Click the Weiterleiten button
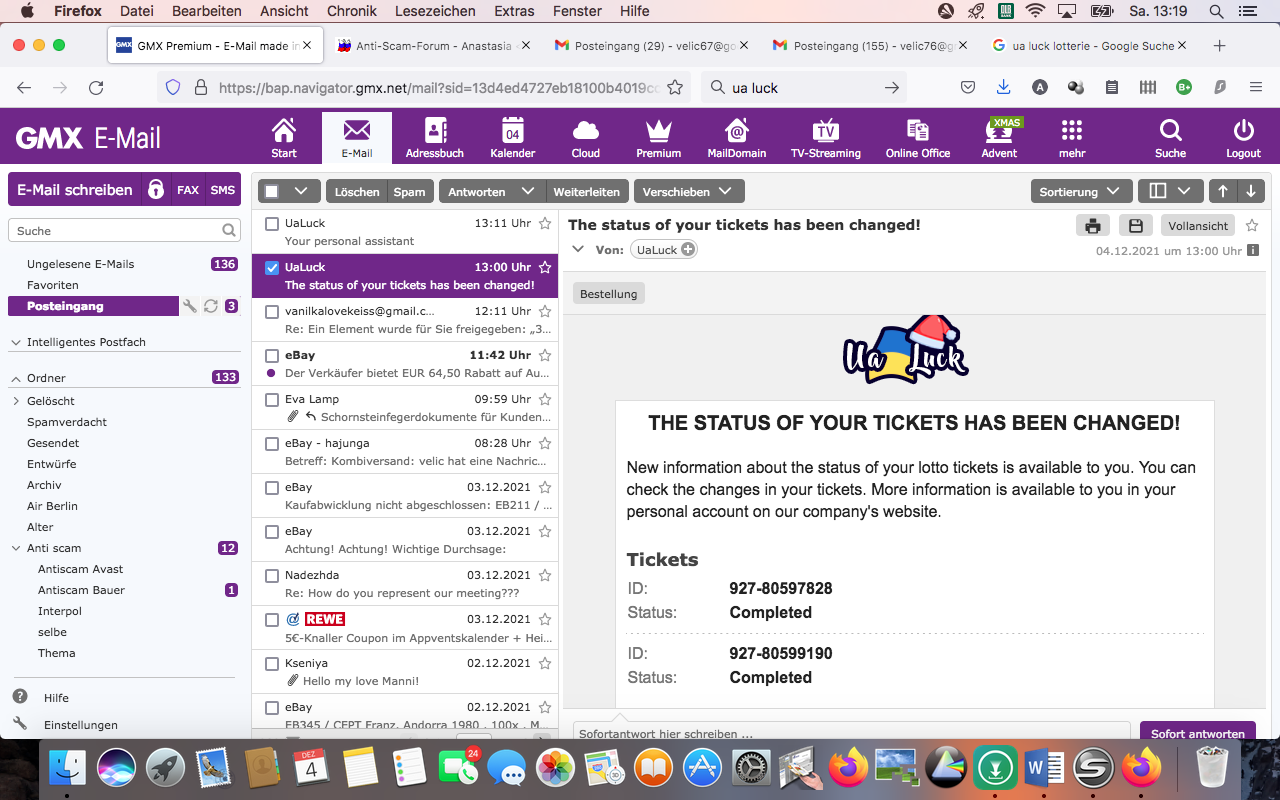This screenshot has height=800, width=1280. tap(587, 191)
